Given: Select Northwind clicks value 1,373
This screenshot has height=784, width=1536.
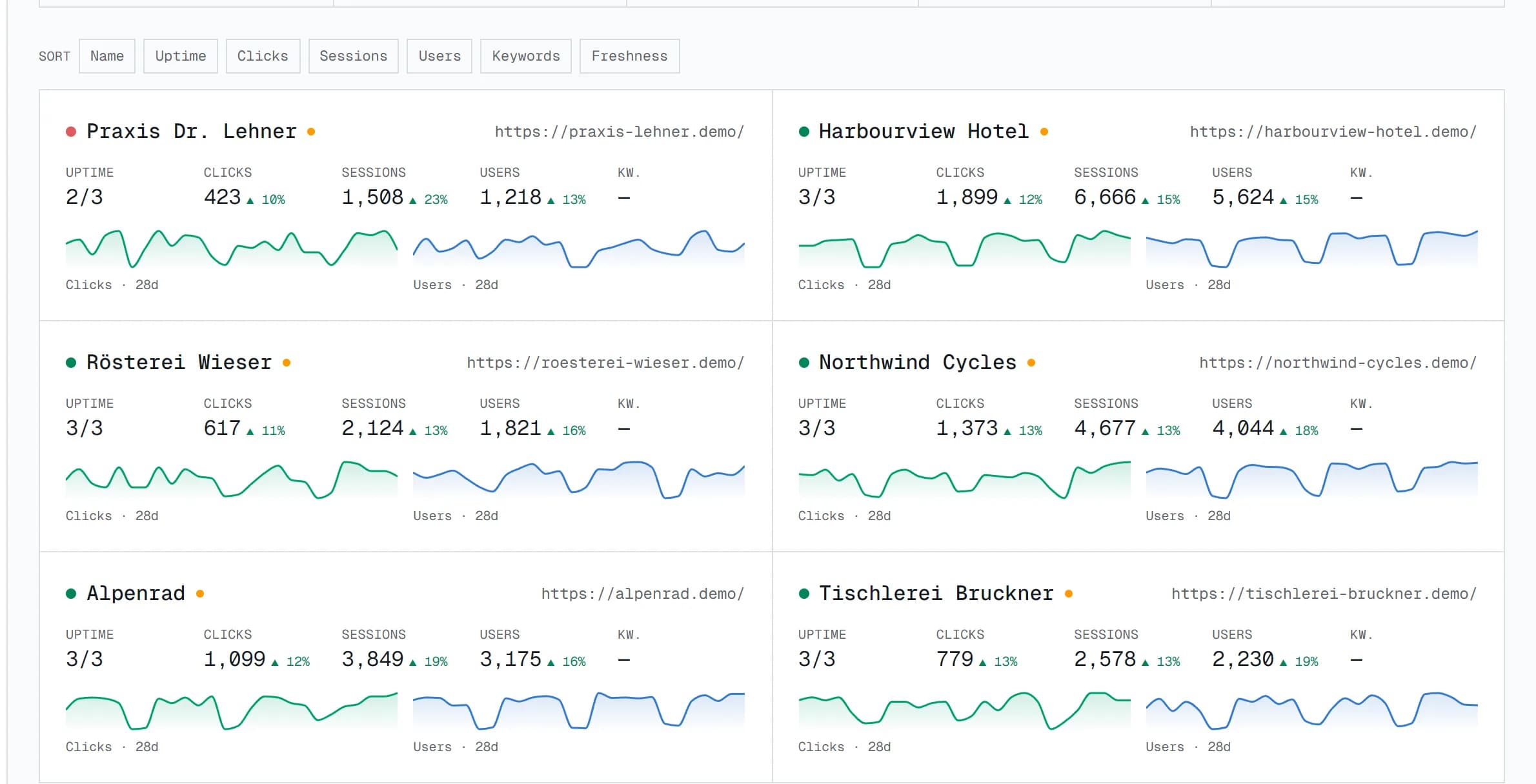Looking at the screenshot, I should pyautogui.click(x=967, y=428).
